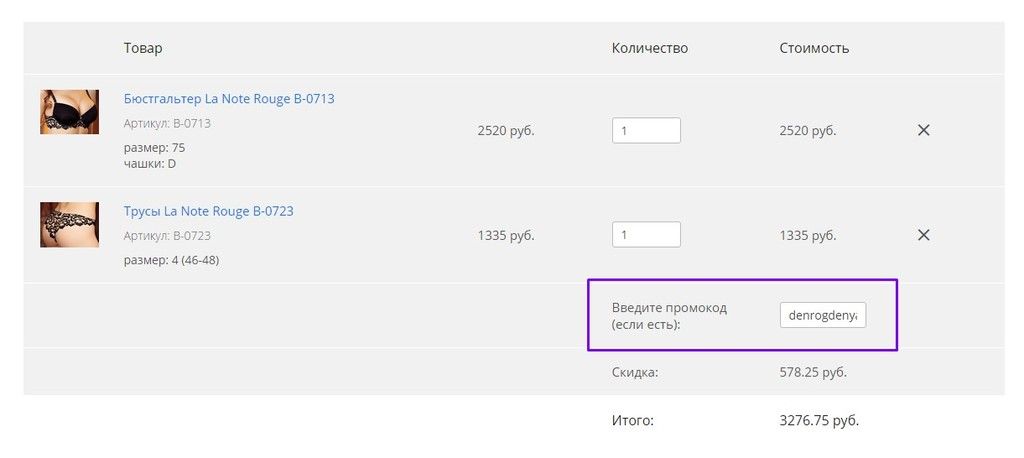Click the Количество column header
1024x458 pixels.
(650, 48)
